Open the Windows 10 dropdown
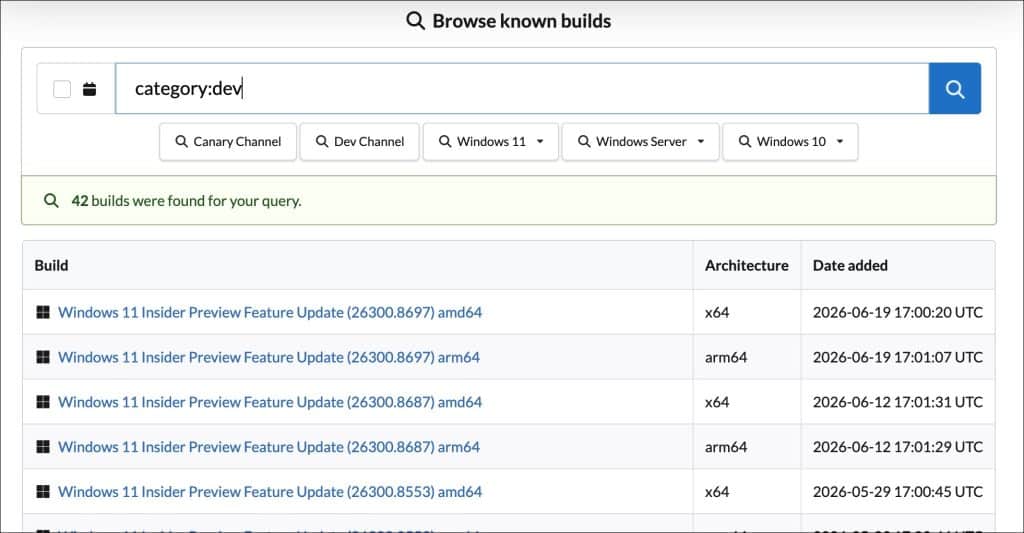Viewport: 1024px width, 533px height. 790,142
